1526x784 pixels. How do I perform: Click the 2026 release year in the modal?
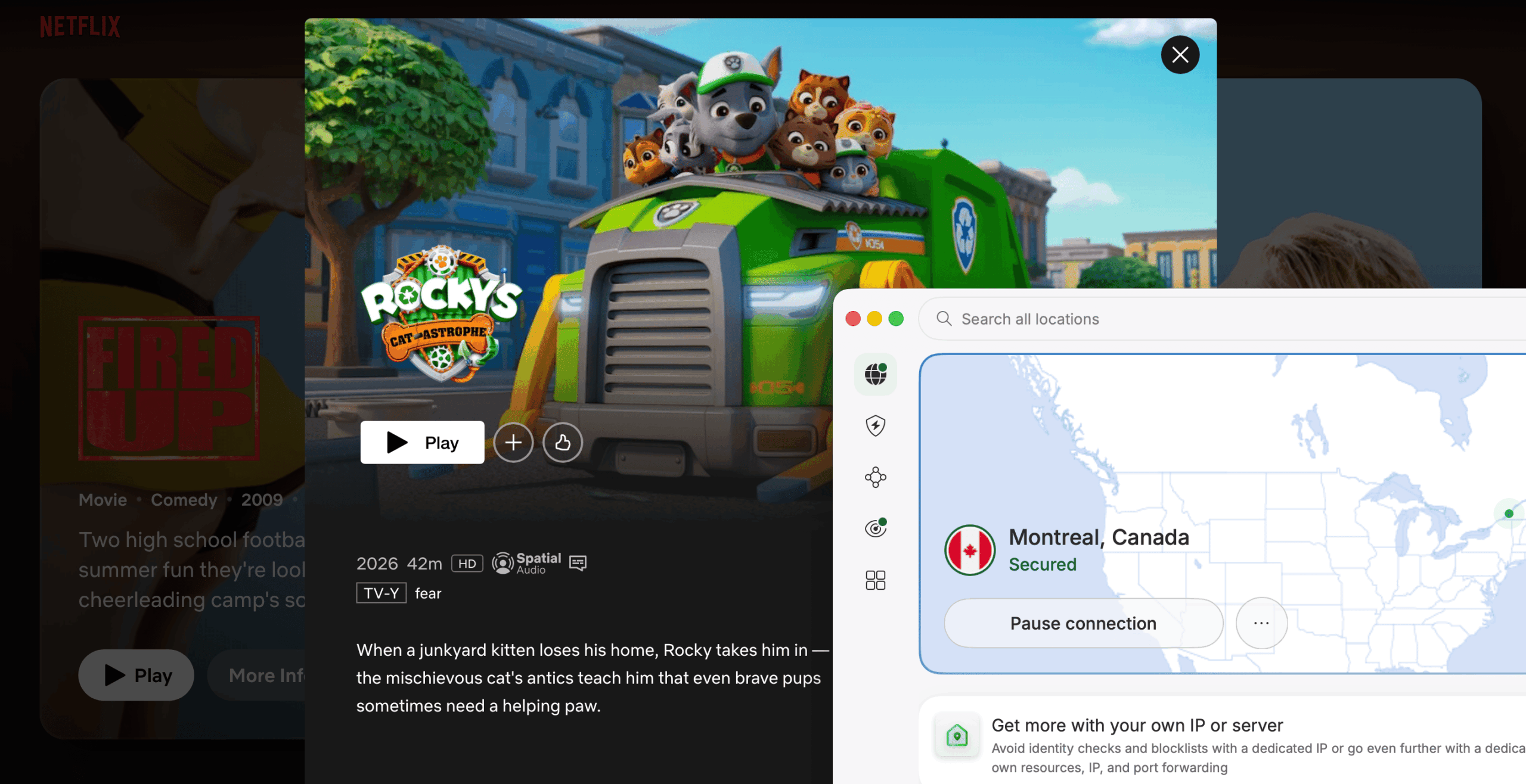click(377, 564)
